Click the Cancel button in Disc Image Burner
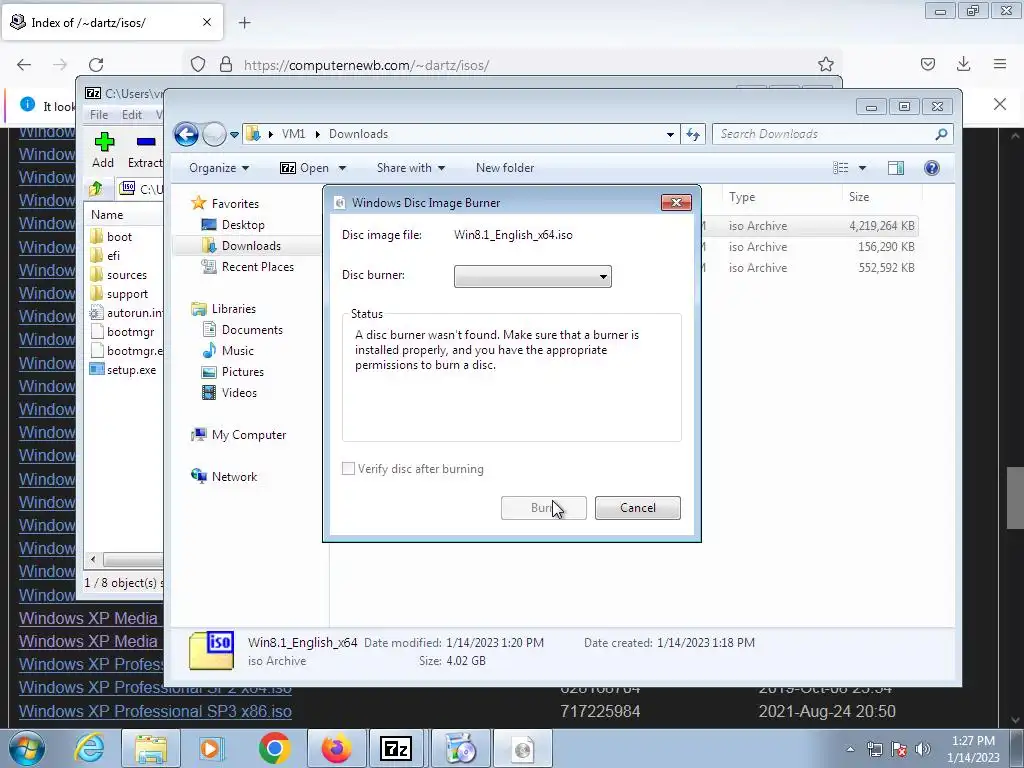1024x768 pixels. coord(637,507)
